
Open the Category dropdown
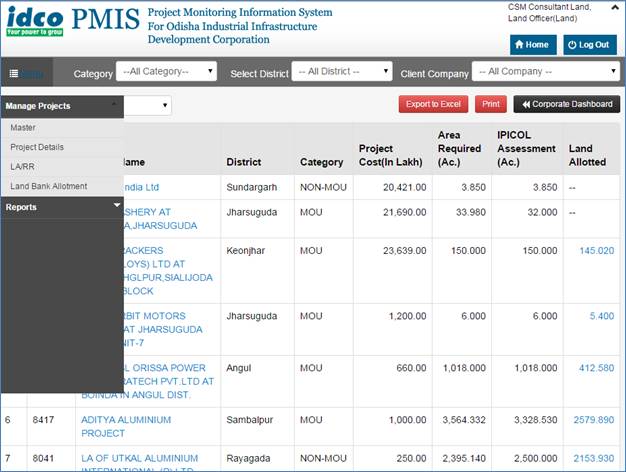[x=166, y=71]
